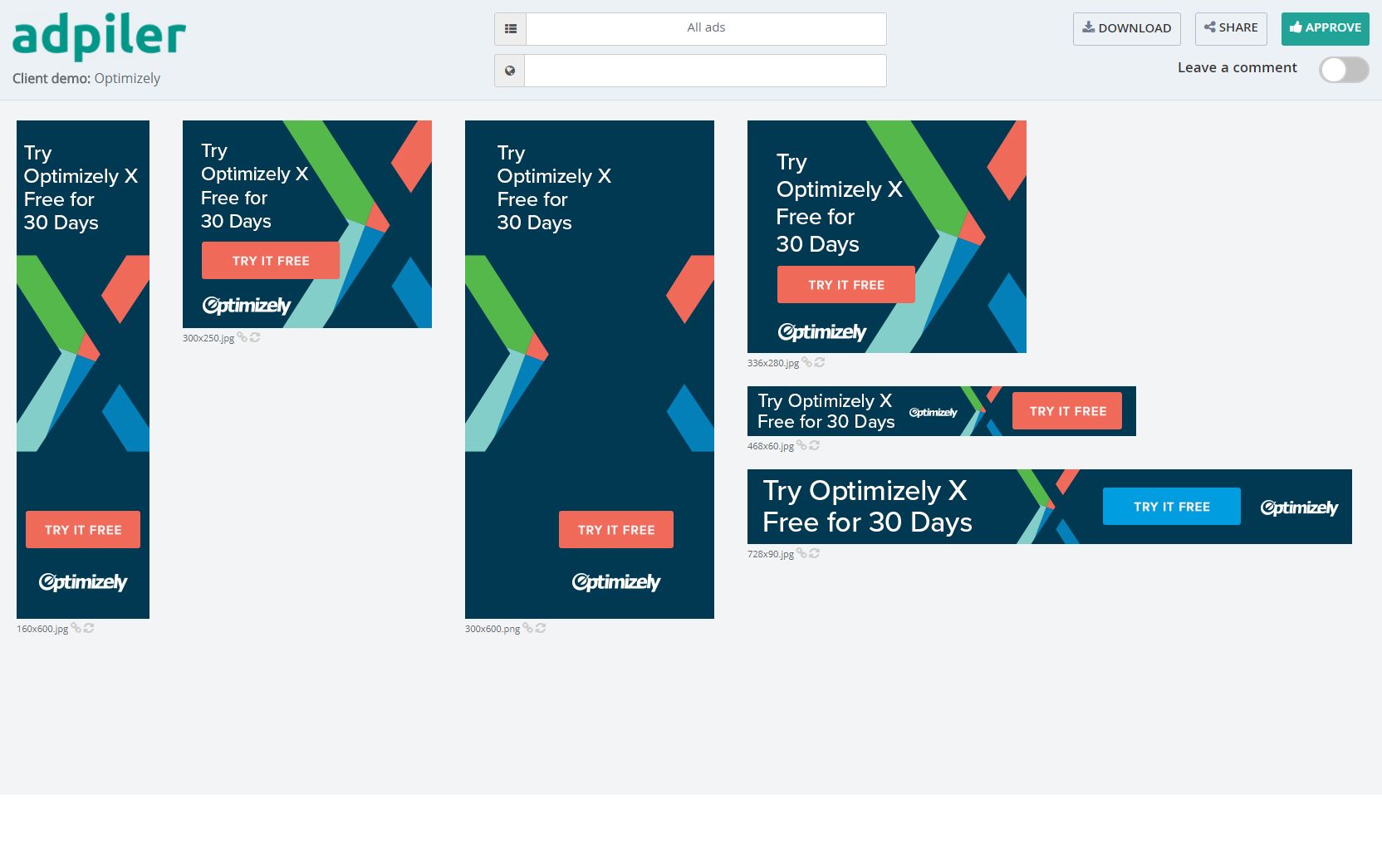The height and width of the screenshot is (868, 1382).
Task: Click the ads list icon beside the campaign selector
Action: (510, 27)
